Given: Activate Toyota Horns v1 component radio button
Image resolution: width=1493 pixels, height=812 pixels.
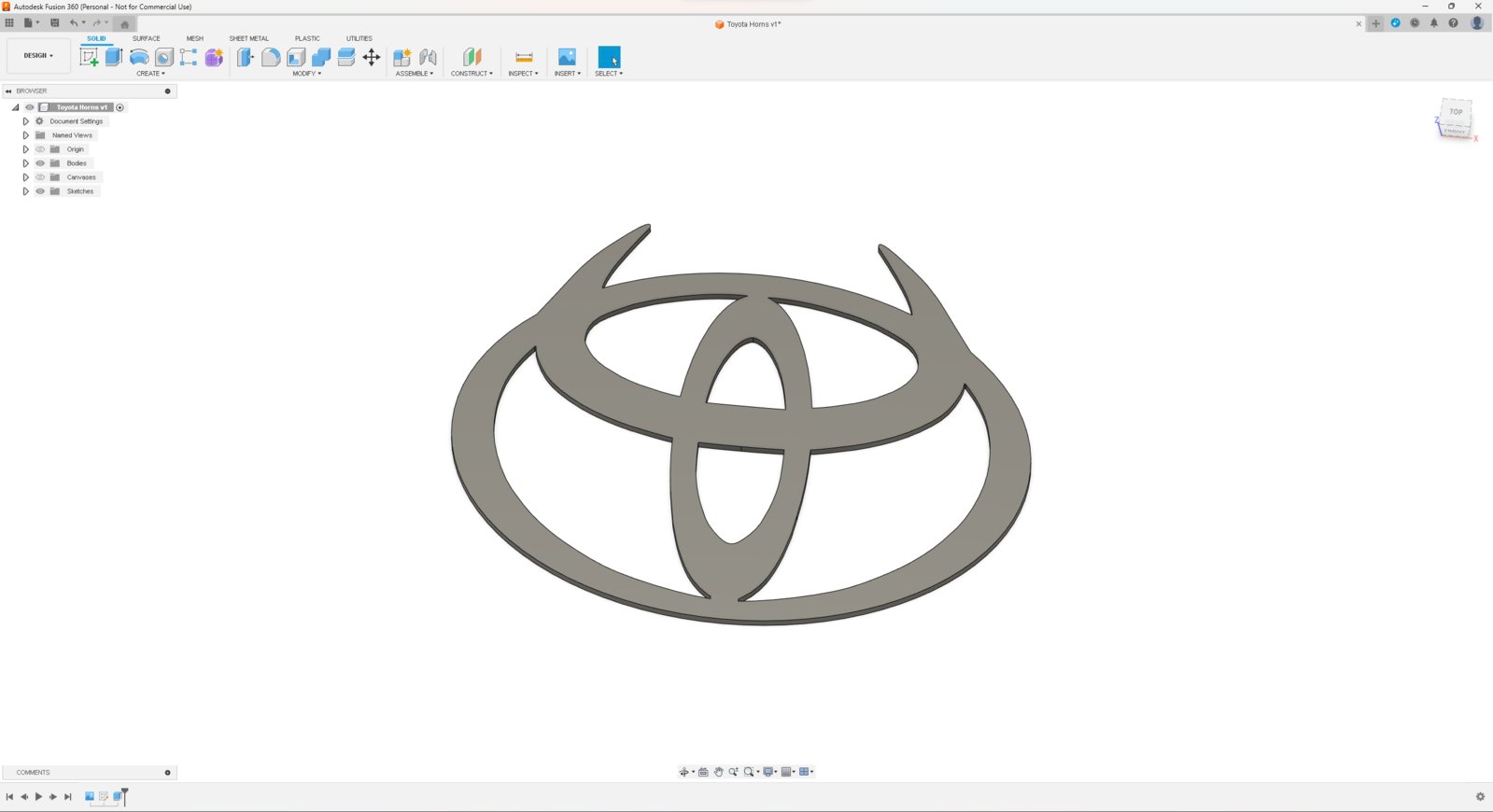Looking at the screenshot, I should coord(120,107).
